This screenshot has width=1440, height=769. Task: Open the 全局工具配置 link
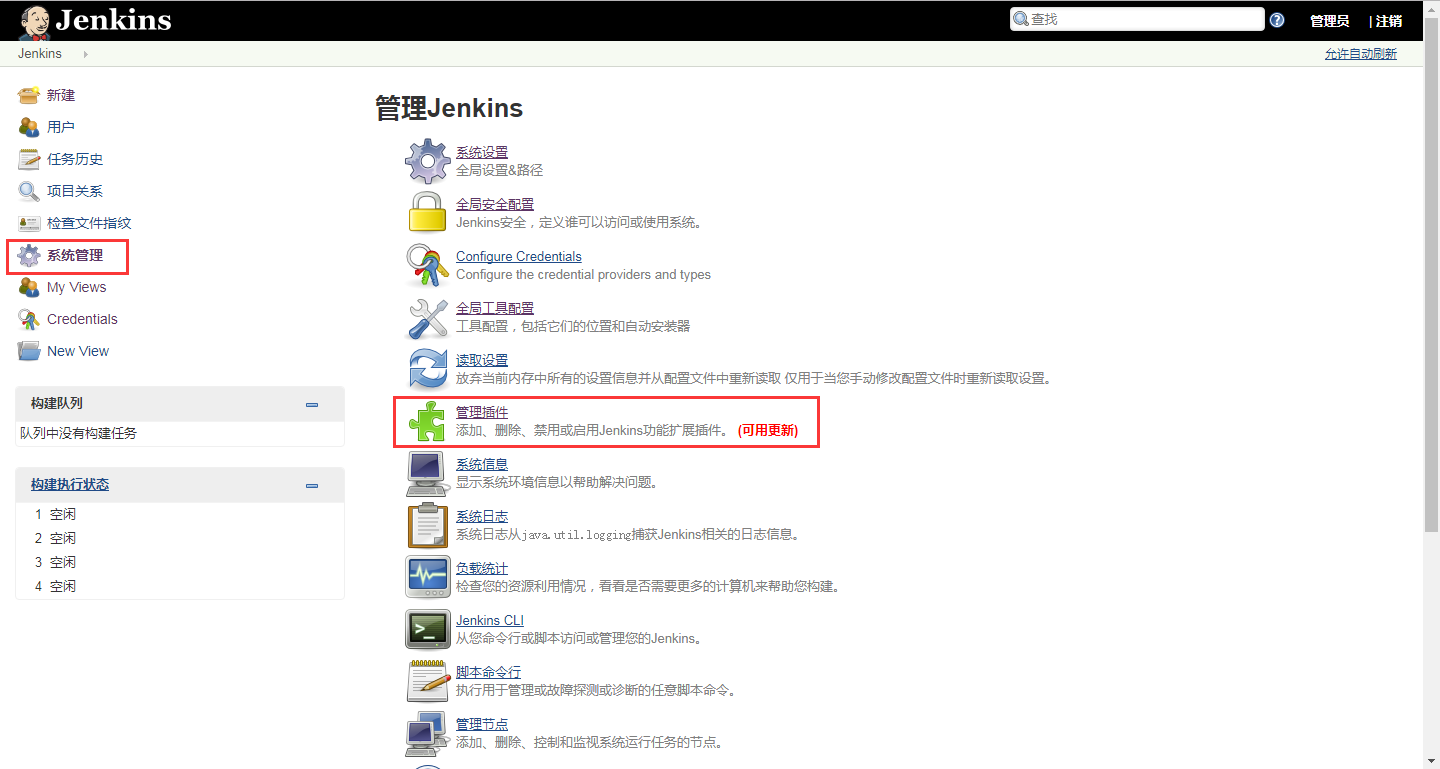[495, 308]
